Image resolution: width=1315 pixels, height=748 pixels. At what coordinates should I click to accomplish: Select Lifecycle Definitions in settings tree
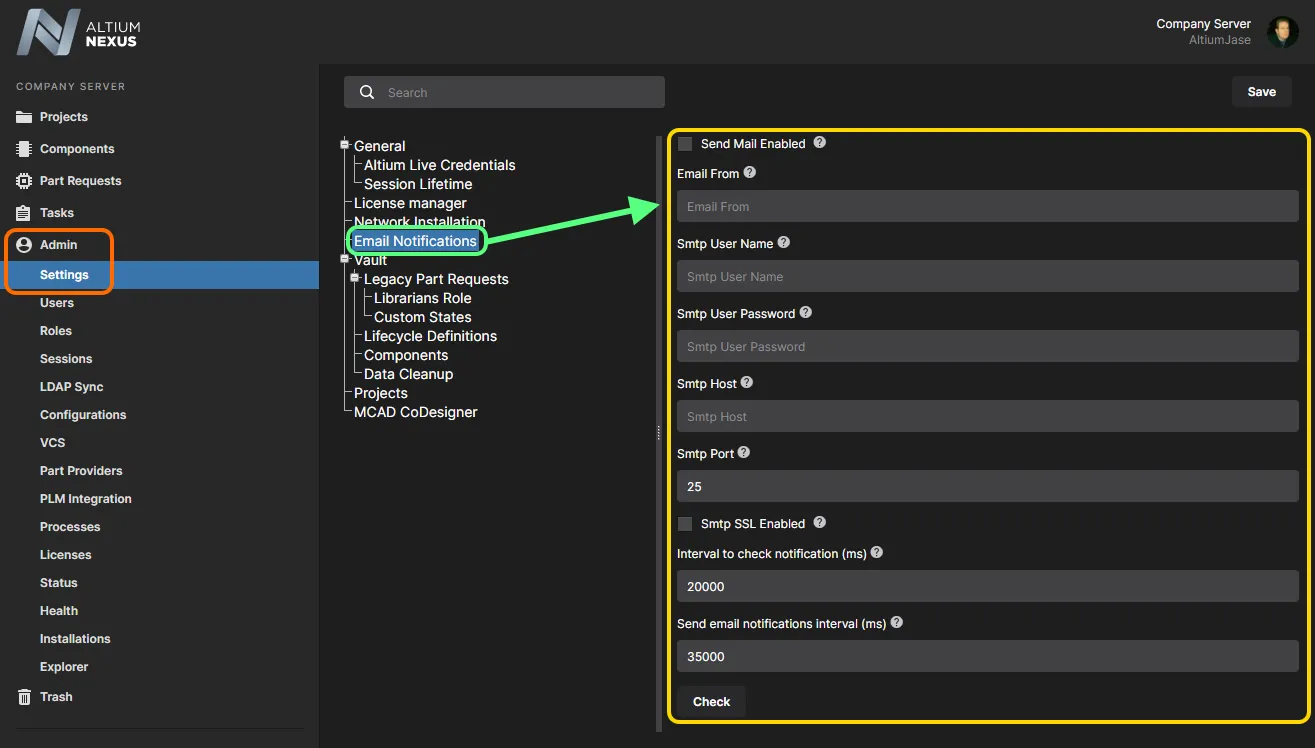pos(430,336)
